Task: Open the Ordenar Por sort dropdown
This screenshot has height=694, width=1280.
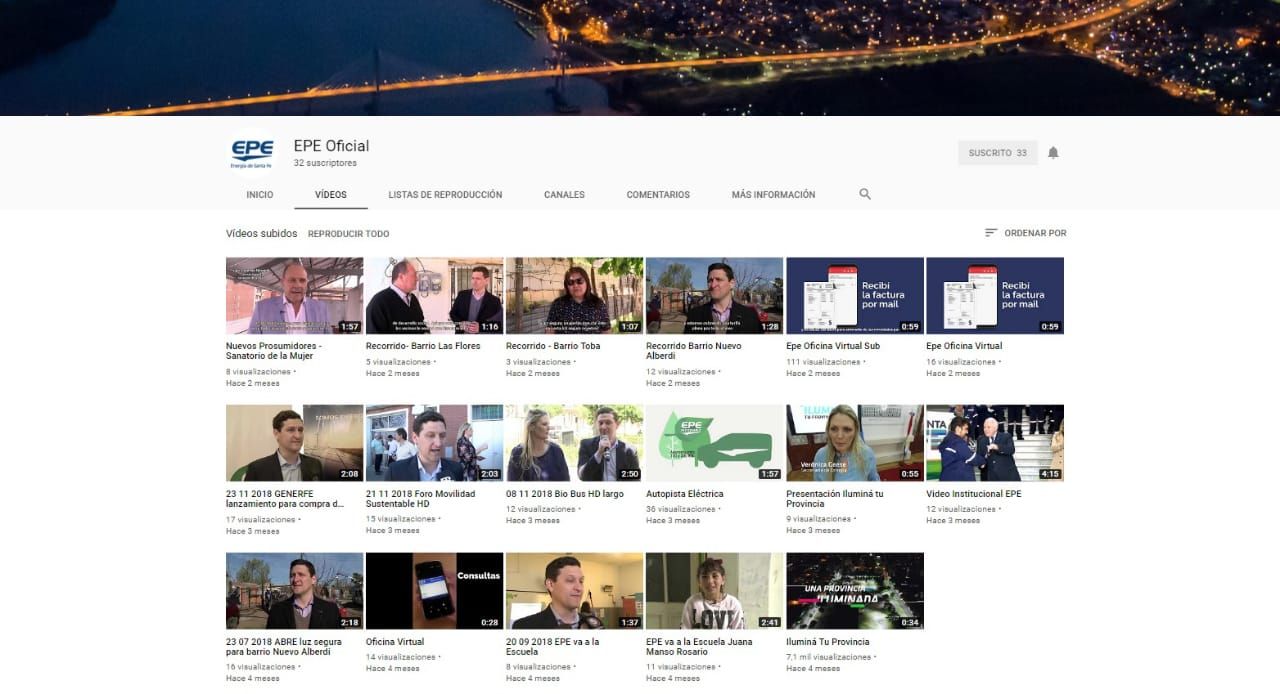Action: [1025, 233]
